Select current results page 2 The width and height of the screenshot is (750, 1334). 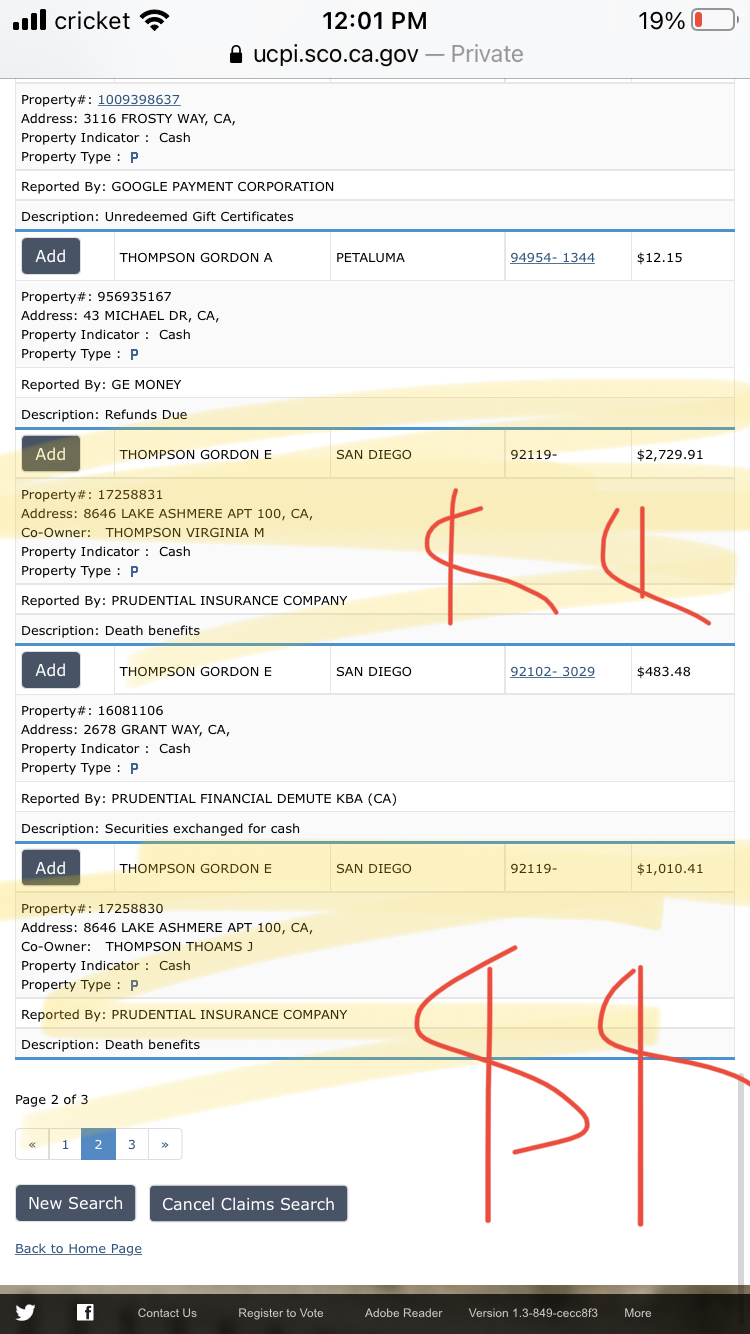[x=98, y=1144]
